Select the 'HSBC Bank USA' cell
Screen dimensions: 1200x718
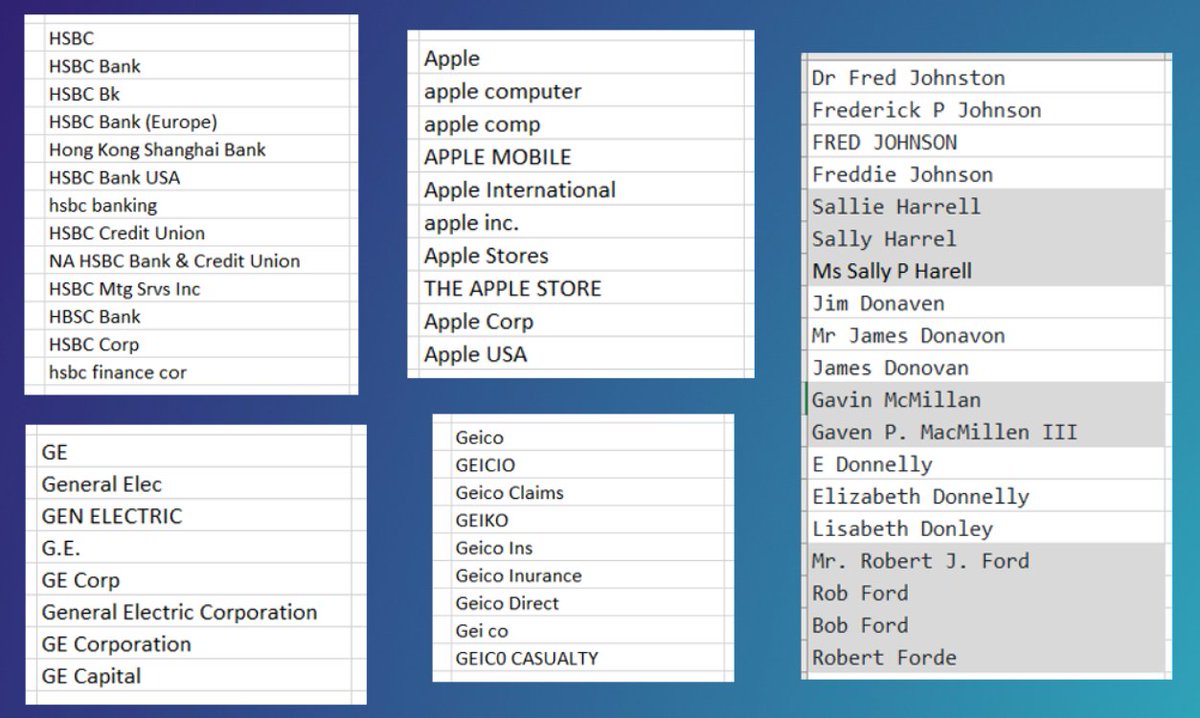point(195,178)
